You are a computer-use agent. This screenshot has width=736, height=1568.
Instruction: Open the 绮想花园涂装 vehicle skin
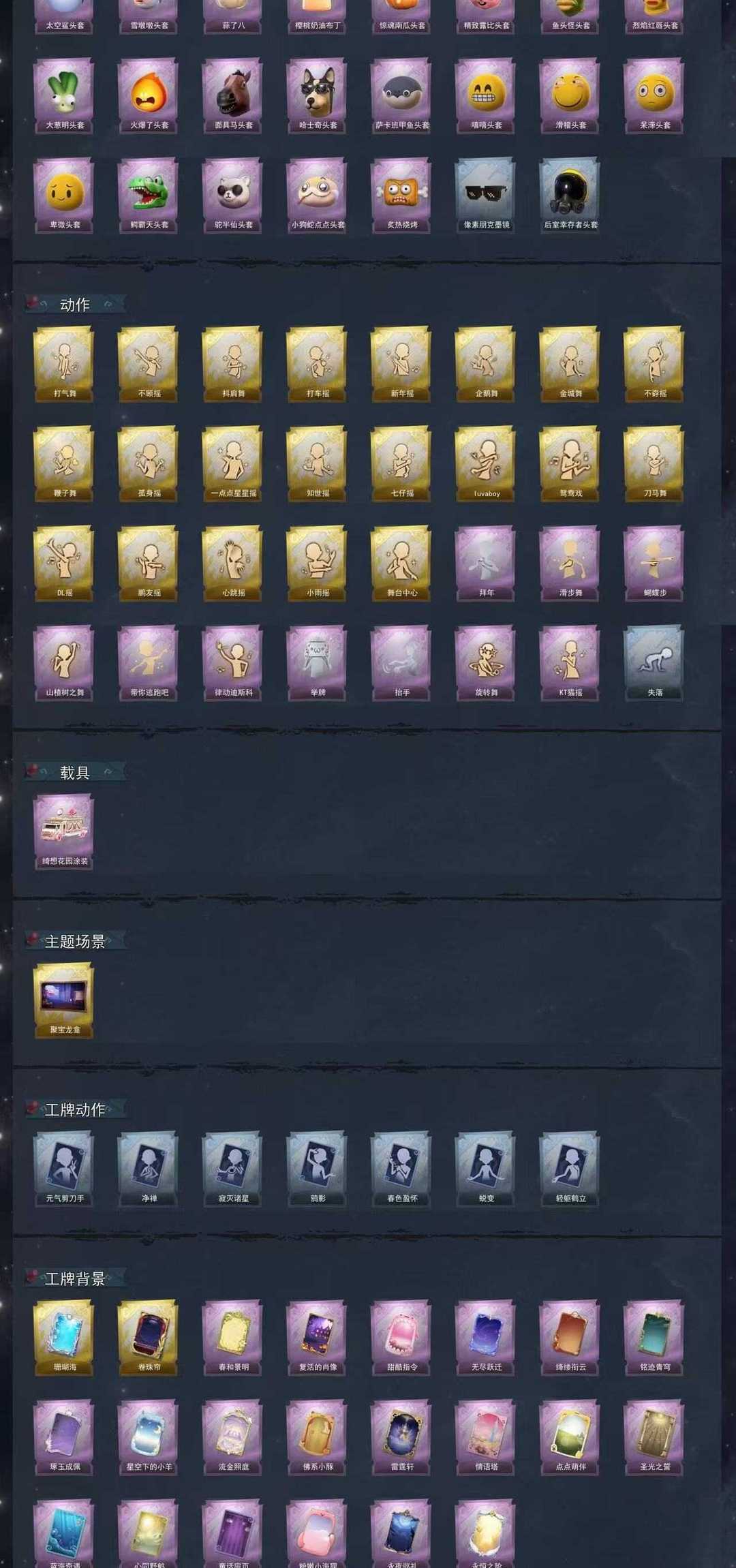tap(64, 831)
